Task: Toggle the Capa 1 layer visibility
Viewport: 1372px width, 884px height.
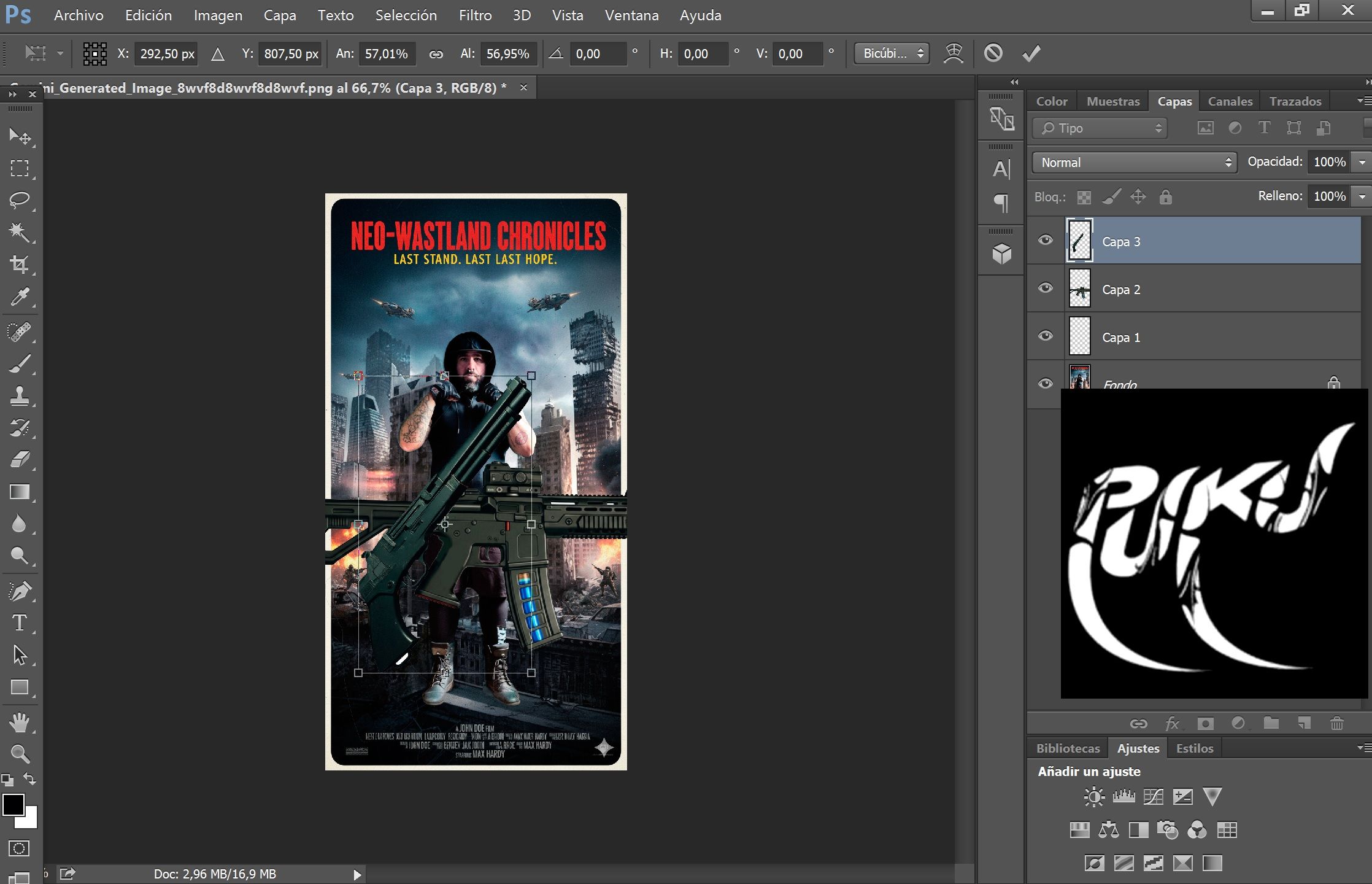Action: [x=1045, y=336]
